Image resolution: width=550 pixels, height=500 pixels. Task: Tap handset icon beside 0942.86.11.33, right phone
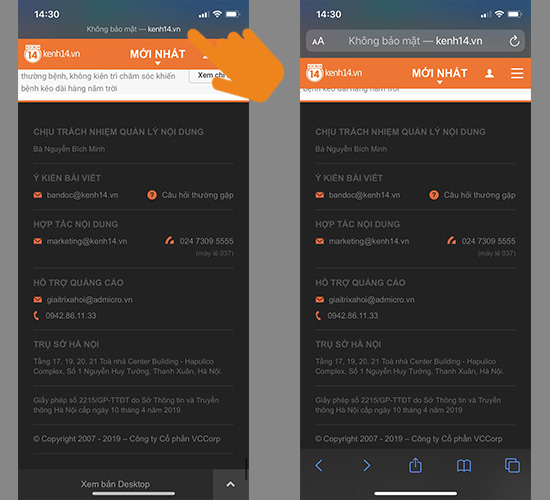(318, 315)
